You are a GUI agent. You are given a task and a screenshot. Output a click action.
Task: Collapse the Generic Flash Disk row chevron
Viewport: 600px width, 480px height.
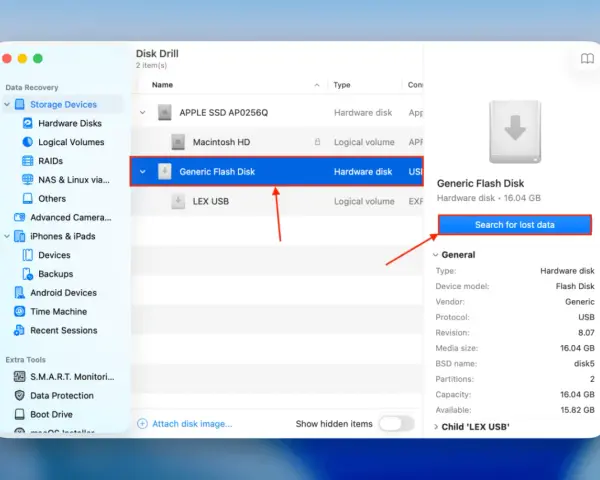pos(143,171)
